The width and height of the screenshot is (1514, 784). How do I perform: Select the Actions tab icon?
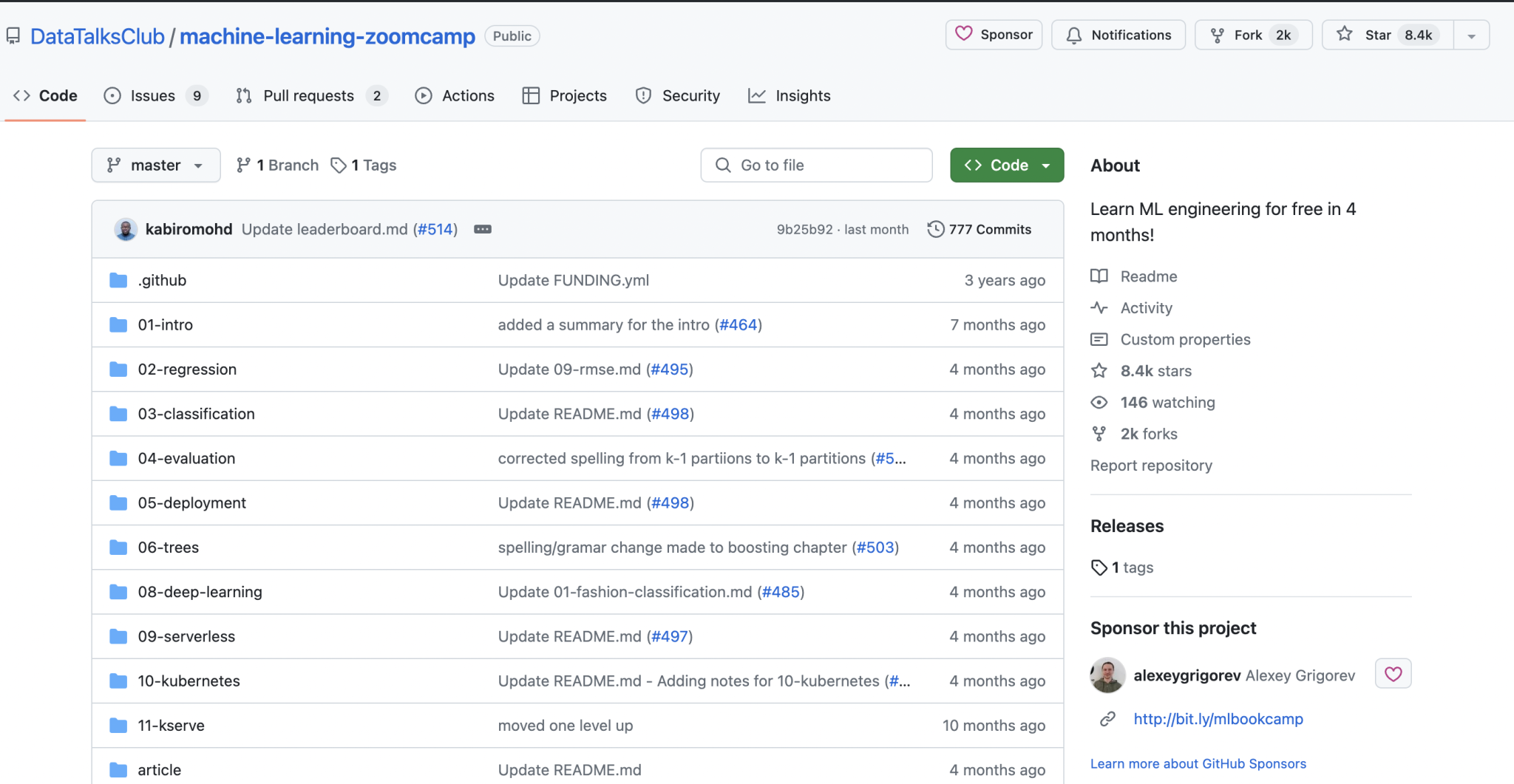tap(423, 95)
